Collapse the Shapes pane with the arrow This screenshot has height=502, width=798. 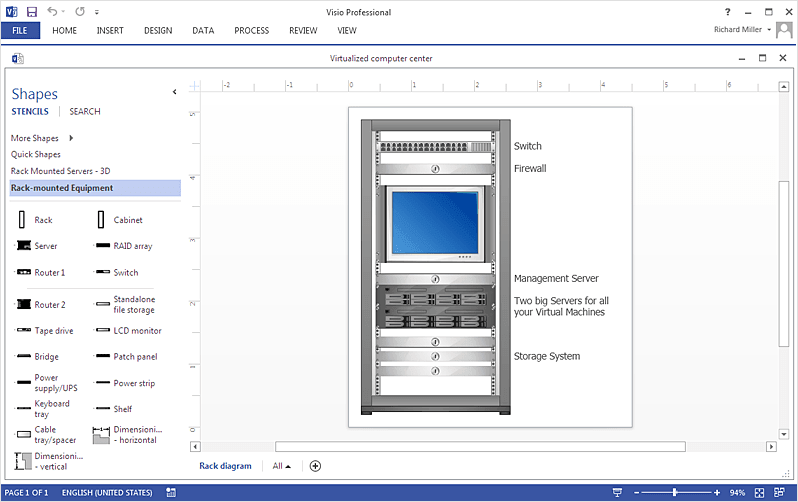pyautogui.click(x=175, y=92)
